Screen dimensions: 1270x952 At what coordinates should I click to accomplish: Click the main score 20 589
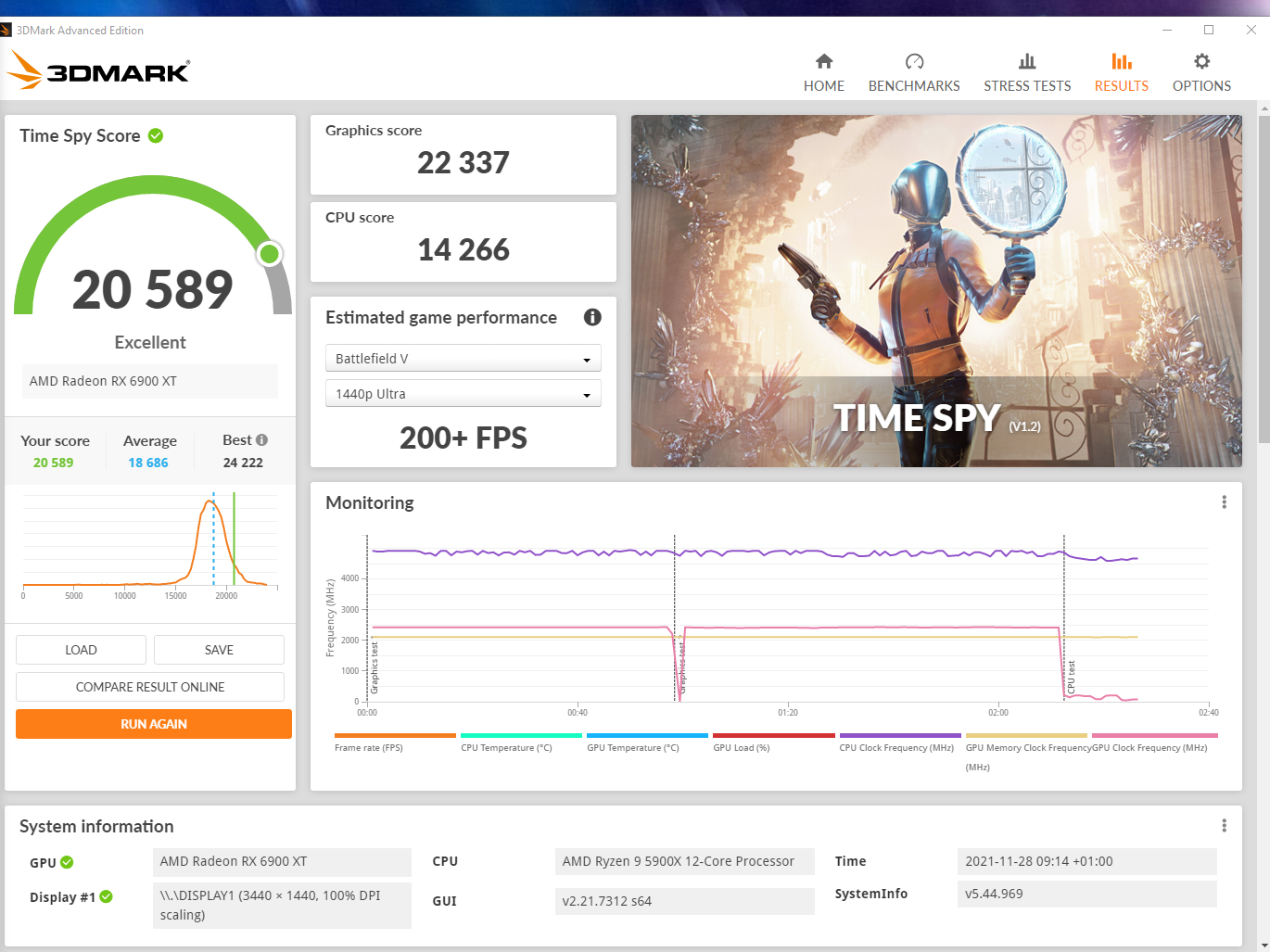click(x=153, y=290)
